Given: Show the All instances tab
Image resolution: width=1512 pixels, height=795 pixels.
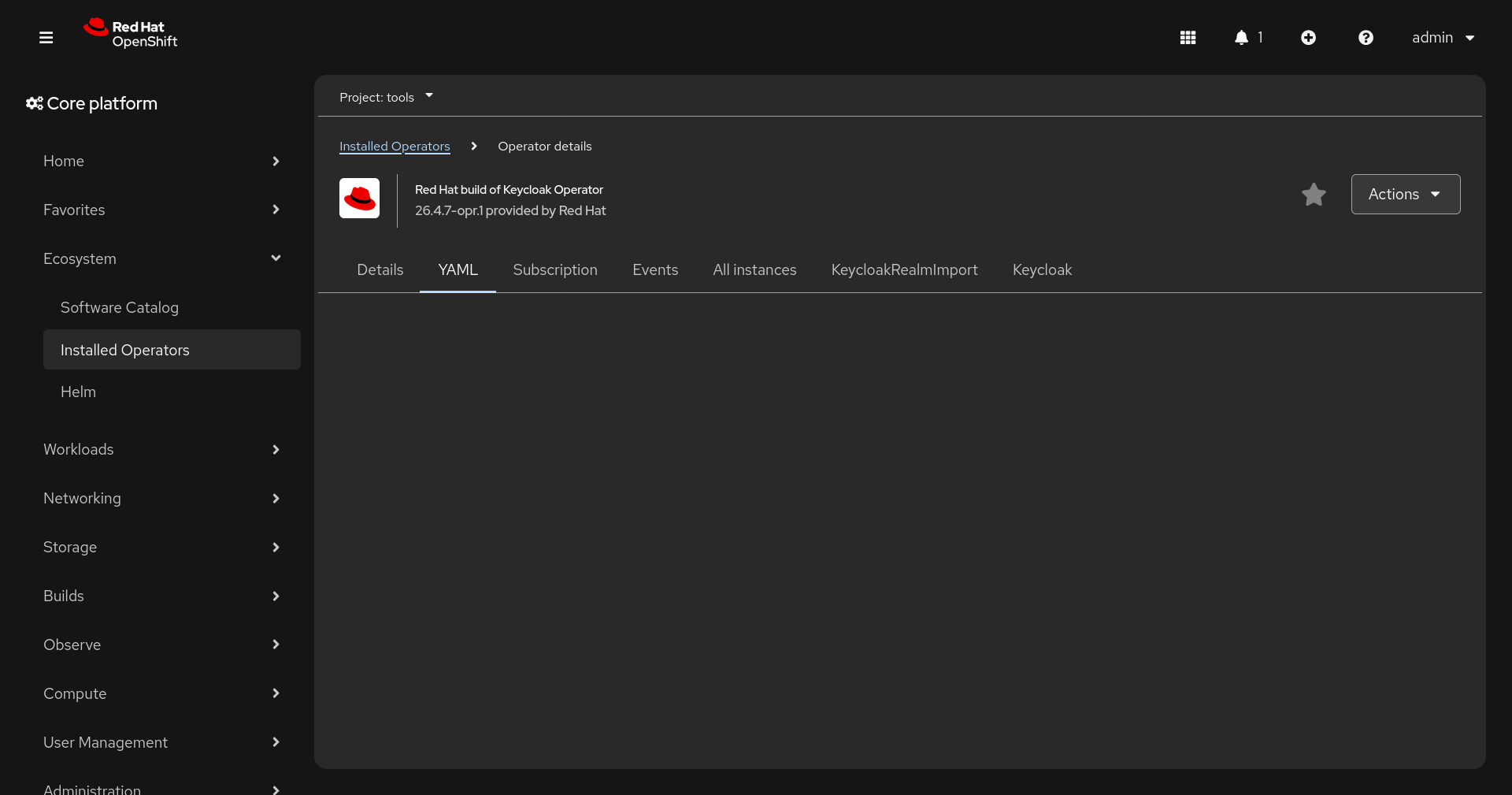Looking at the screenshot, I should 754,270.
